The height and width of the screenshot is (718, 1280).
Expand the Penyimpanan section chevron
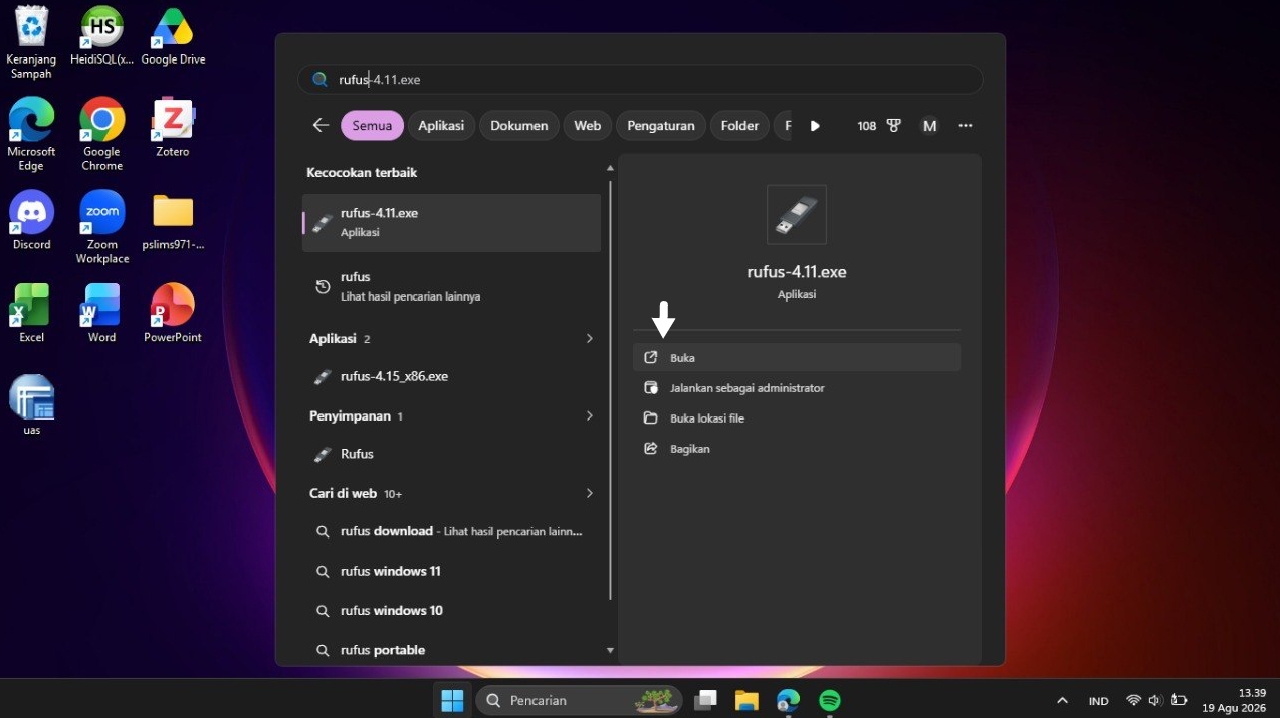[x=590, y=416]
